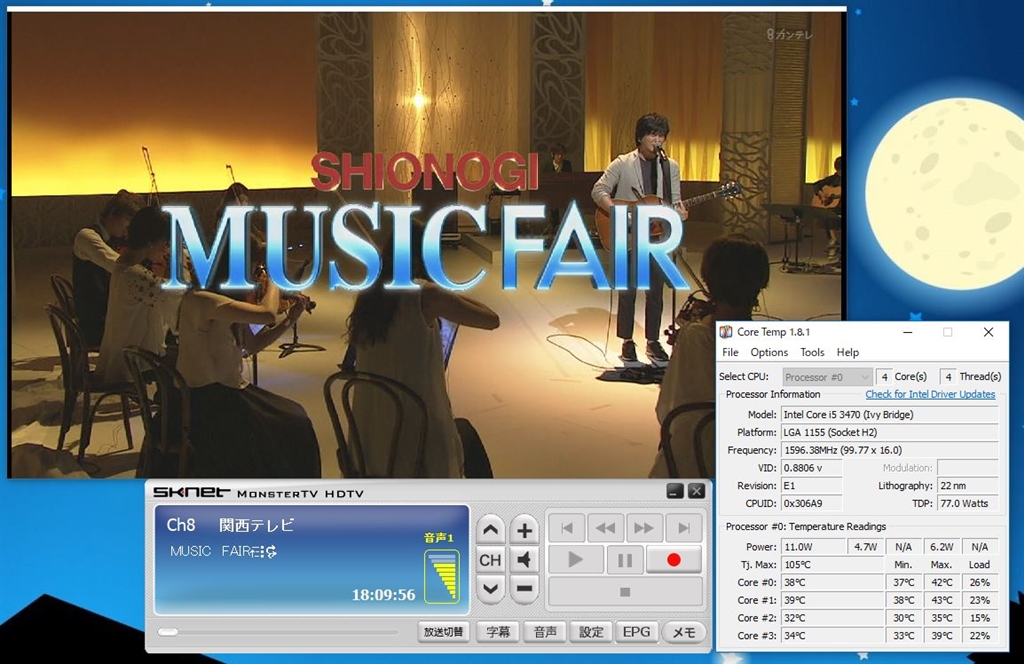Click the rewind button

point(605,528)
